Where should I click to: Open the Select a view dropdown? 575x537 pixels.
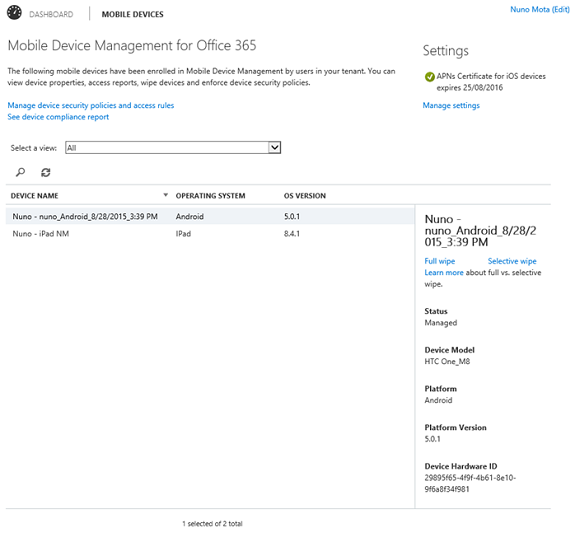pos(173,147)
